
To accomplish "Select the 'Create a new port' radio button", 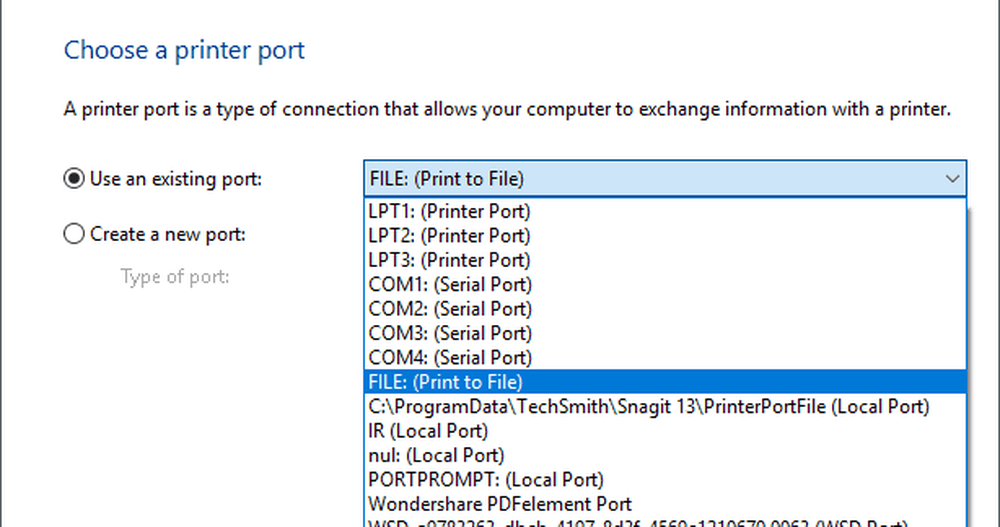I will click(x=73, y=234).
